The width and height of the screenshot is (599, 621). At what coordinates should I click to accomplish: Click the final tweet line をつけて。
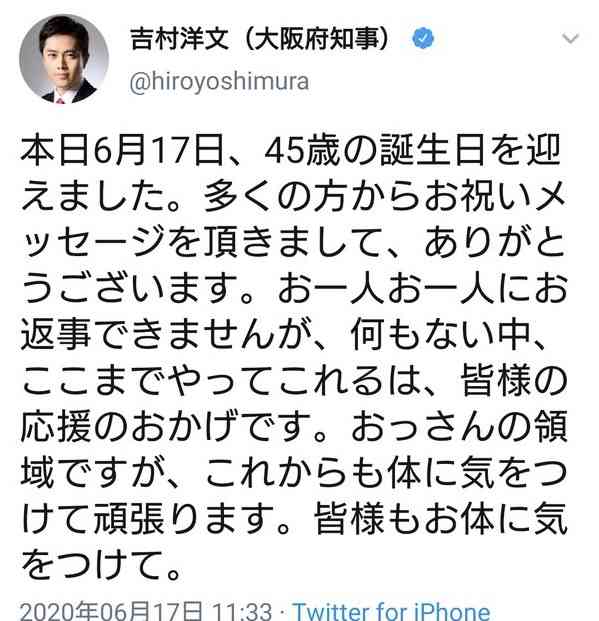[x=101, y=564]
